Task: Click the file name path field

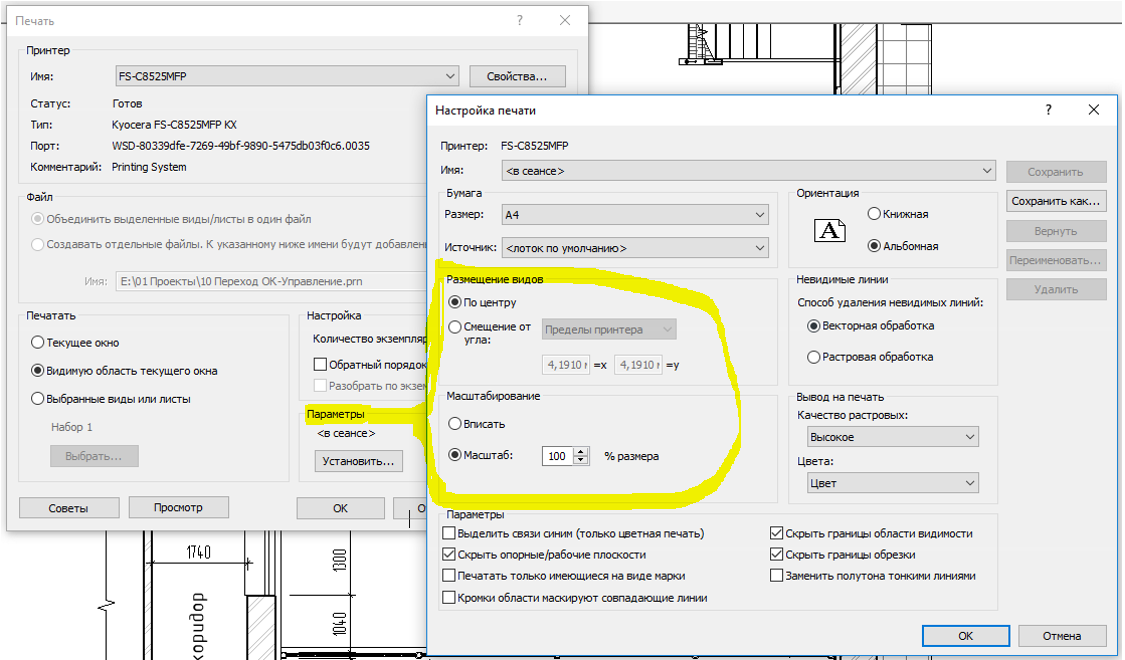Action: tap(273, 281)
